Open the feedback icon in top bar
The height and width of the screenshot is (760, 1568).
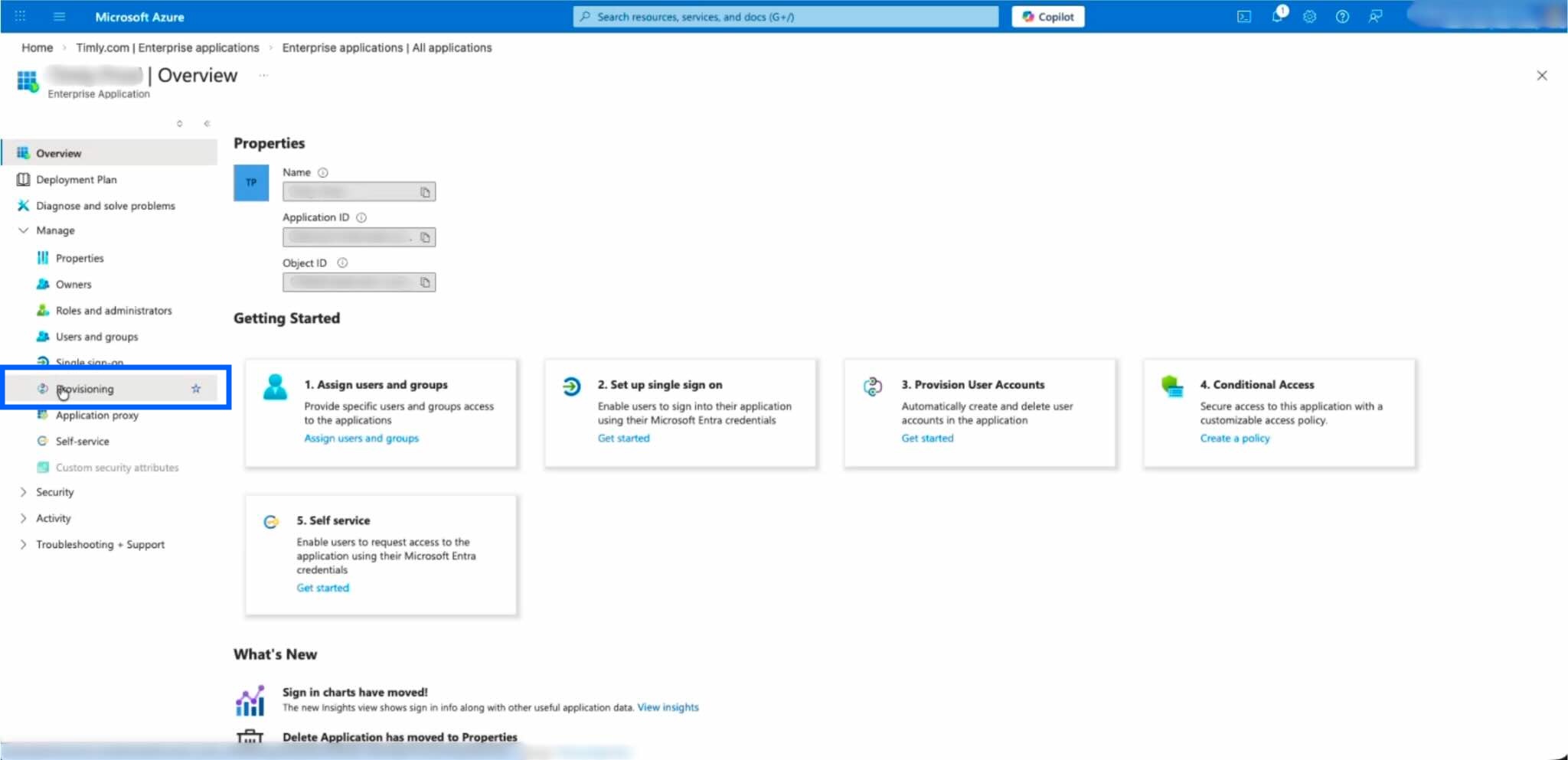pos(1375,16)
